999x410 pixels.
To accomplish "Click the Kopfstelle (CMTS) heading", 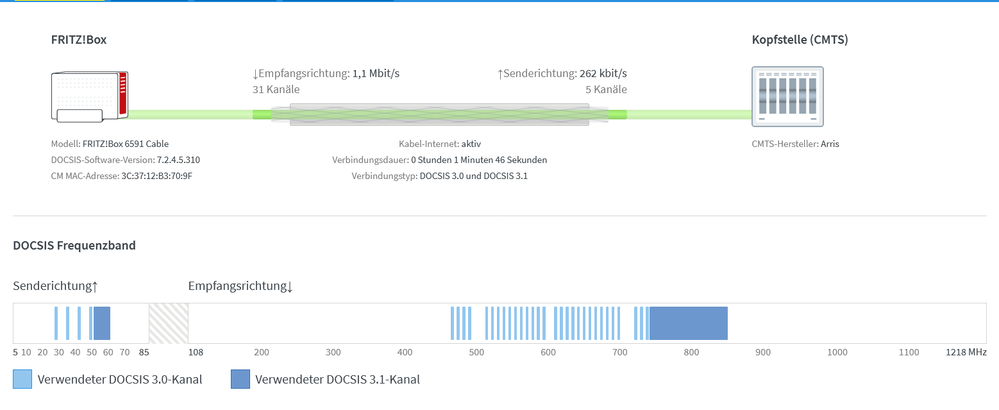I will tap(800, 39).
